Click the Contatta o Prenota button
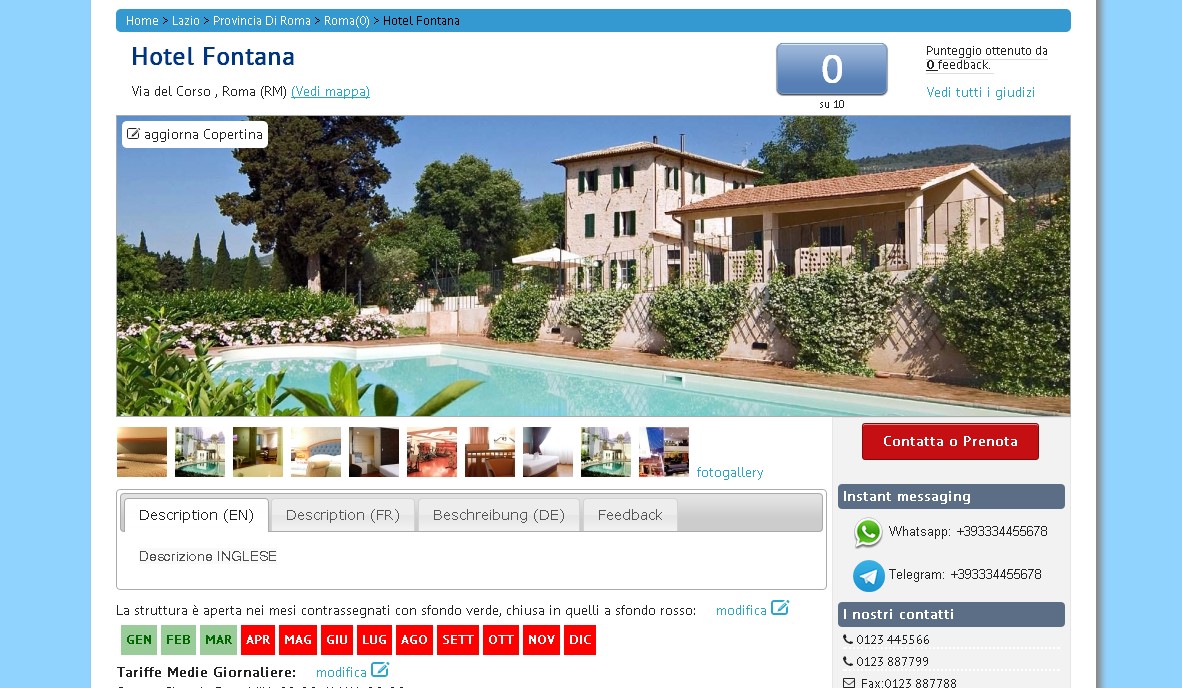 pyautogui.click(x=950, y=442)
